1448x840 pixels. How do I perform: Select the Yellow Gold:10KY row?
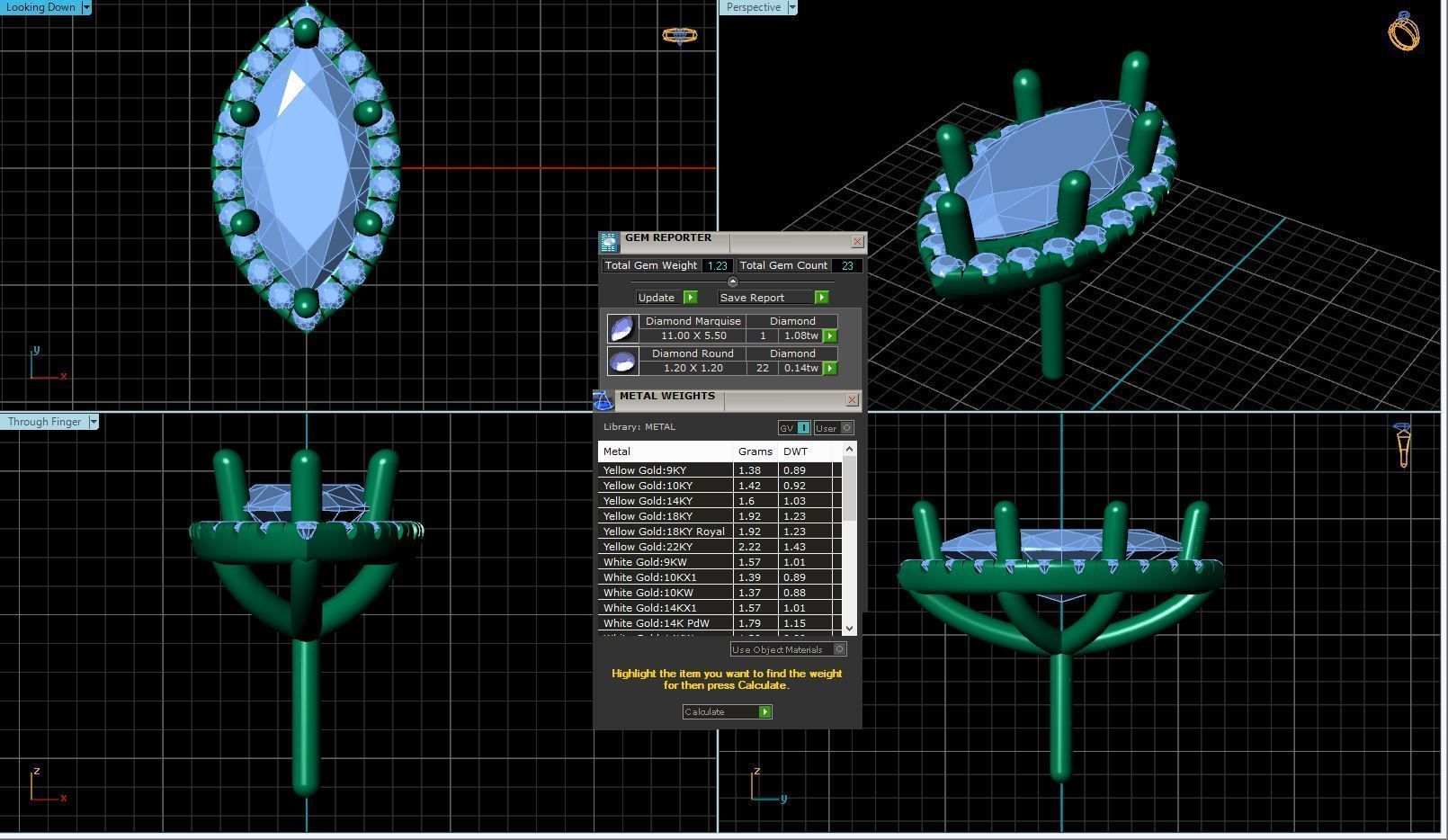click(720, 486)
